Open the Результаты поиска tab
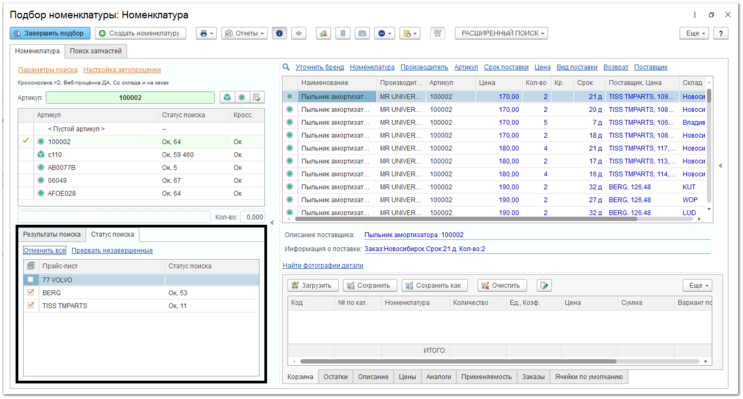Viewport: 743px width, 399px height. point(52,234)
